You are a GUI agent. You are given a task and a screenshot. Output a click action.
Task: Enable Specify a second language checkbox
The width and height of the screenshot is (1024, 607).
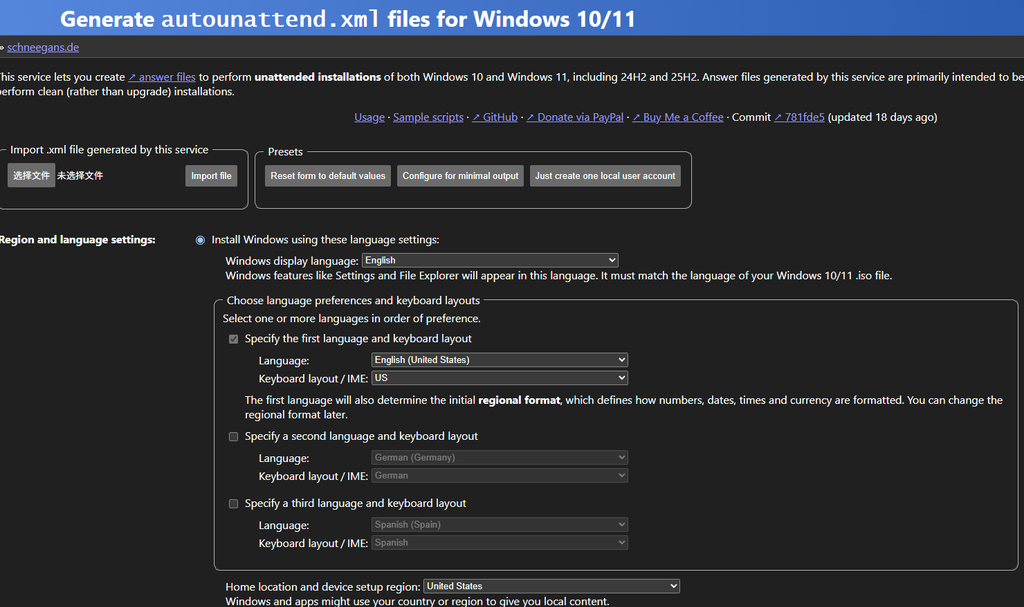pyautogui.click(x=233, y=436)
